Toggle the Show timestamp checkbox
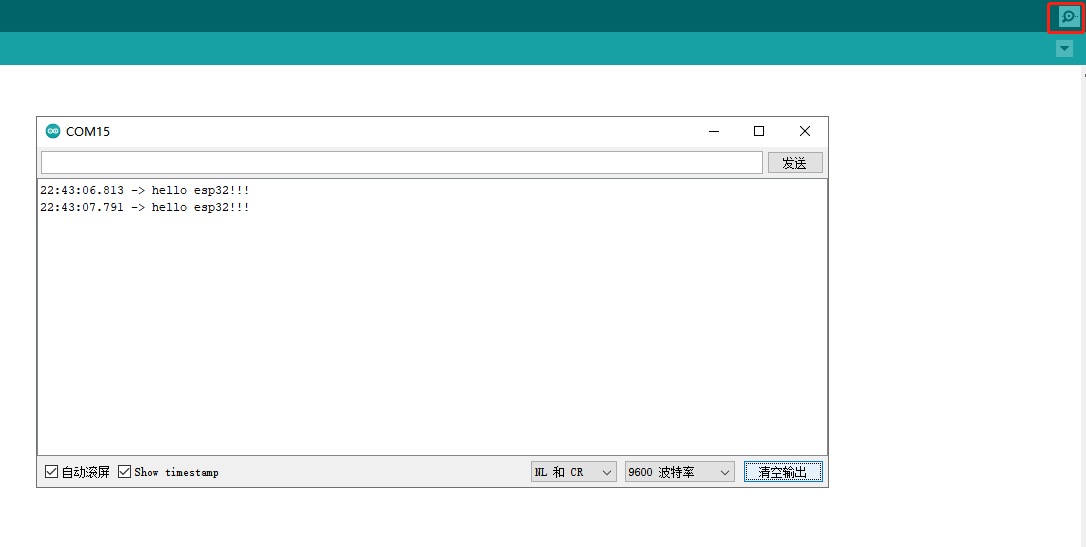 125,472
